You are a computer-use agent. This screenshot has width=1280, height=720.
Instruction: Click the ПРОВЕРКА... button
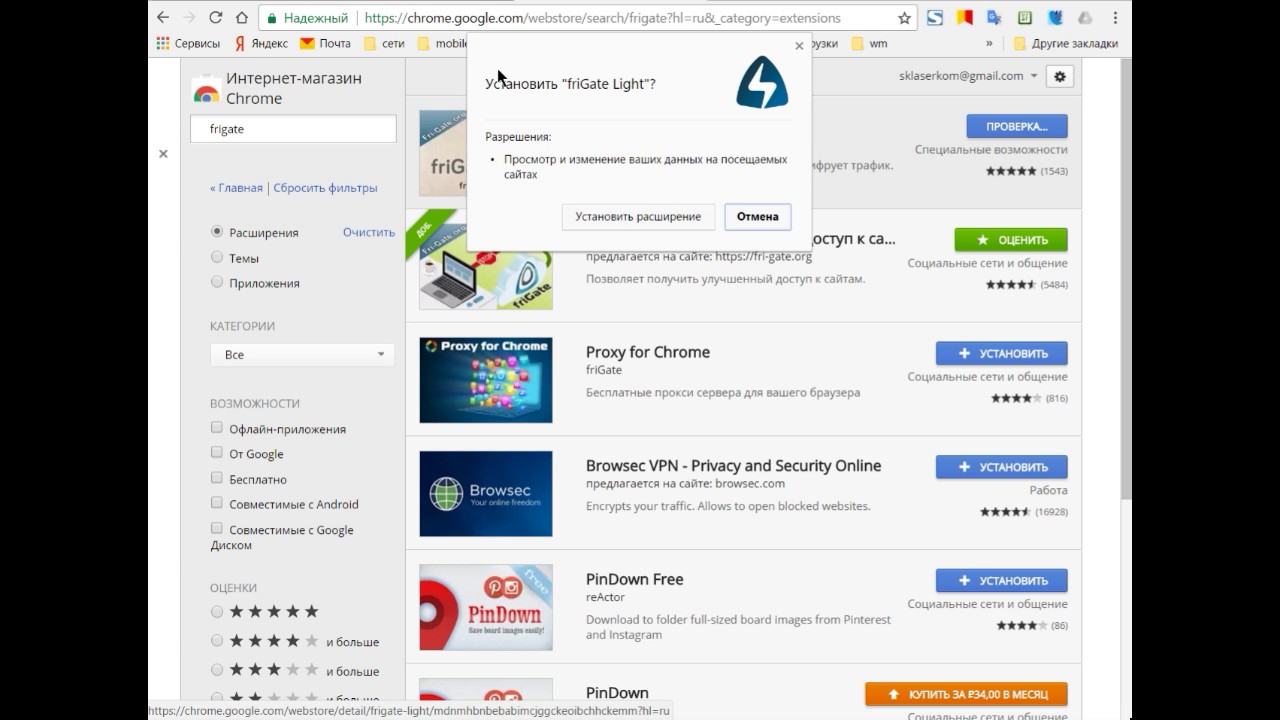[x=1017, y=126]
